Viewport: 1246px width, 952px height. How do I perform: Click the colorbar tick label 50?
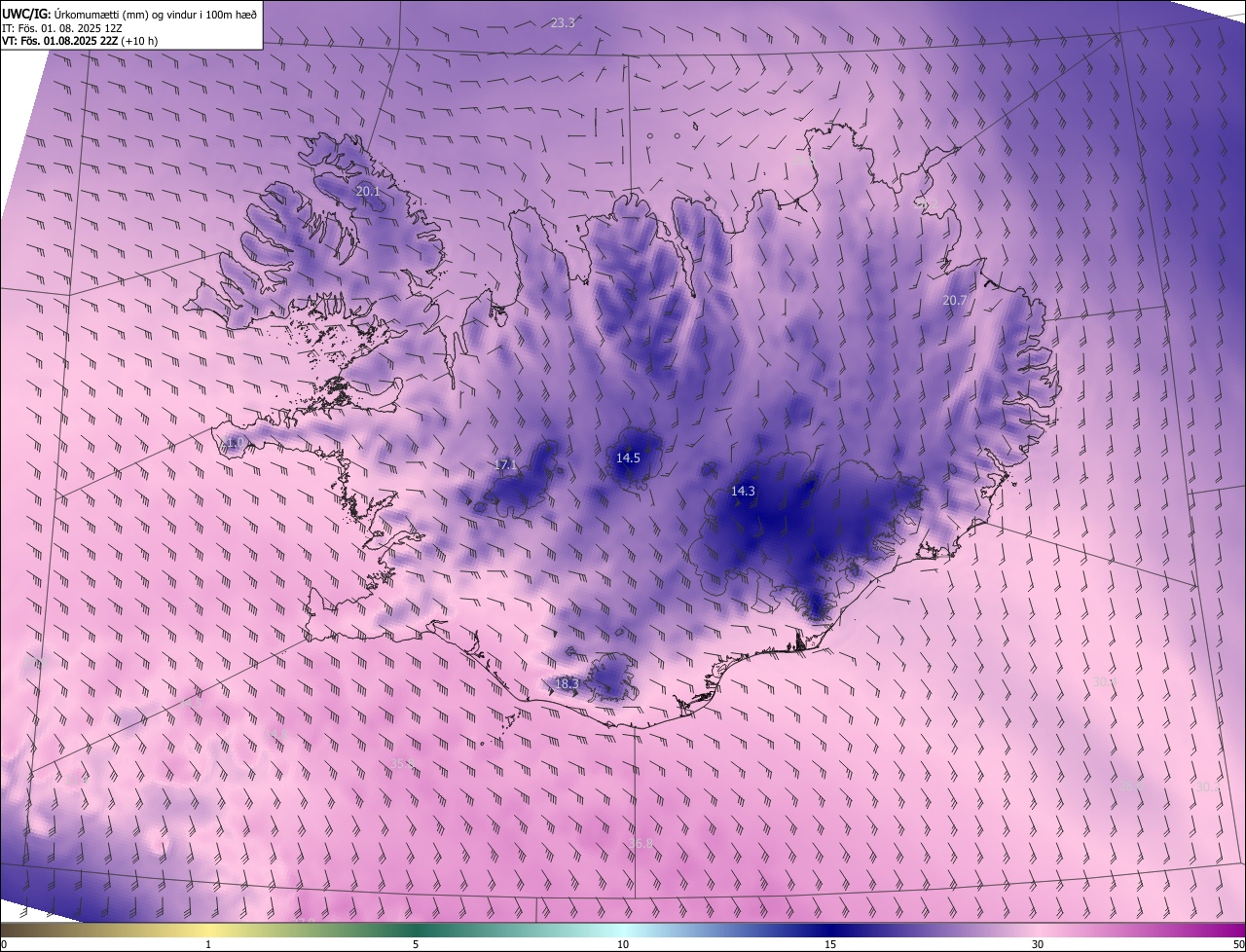pyautogui.click(x=1238, y=945)
